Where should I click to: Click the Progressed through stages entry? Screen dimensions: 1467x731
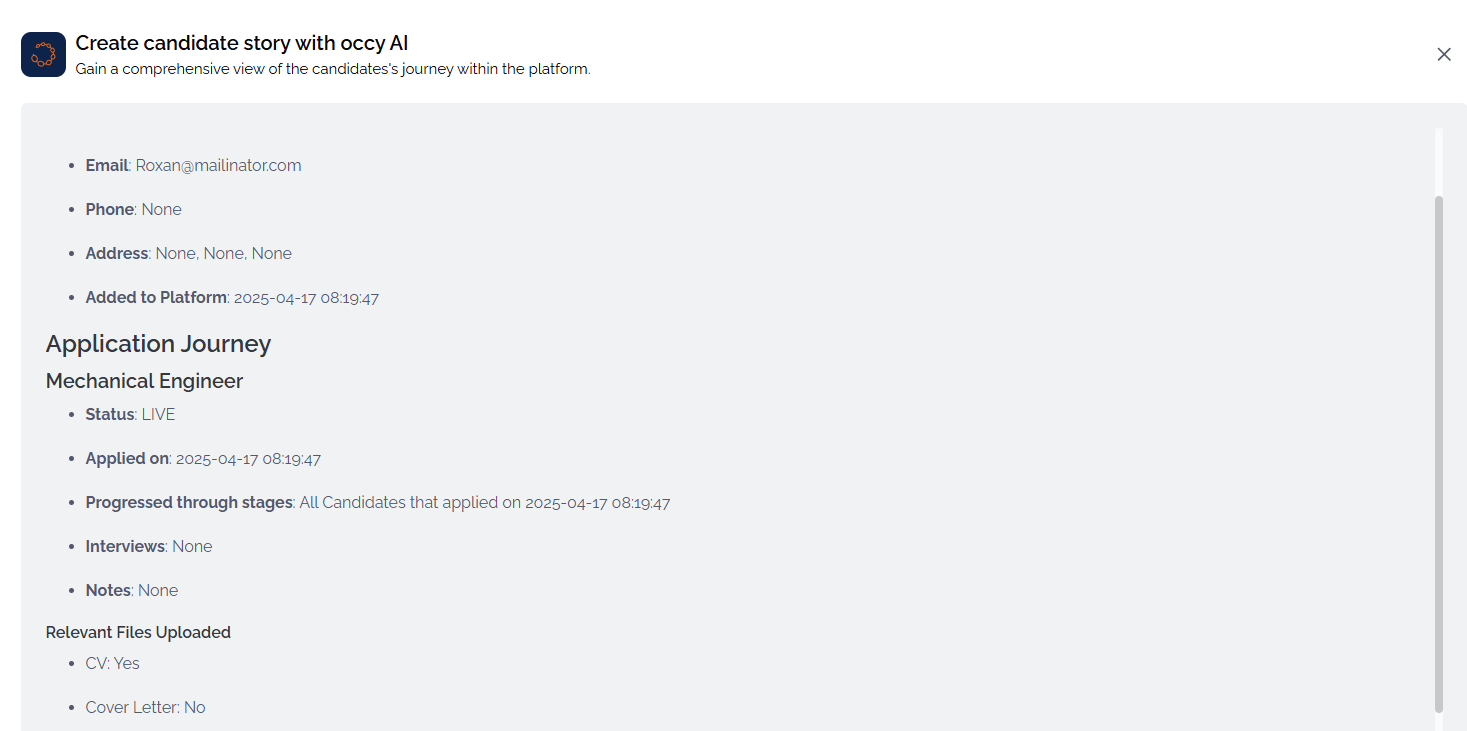[x=377, y=503]
